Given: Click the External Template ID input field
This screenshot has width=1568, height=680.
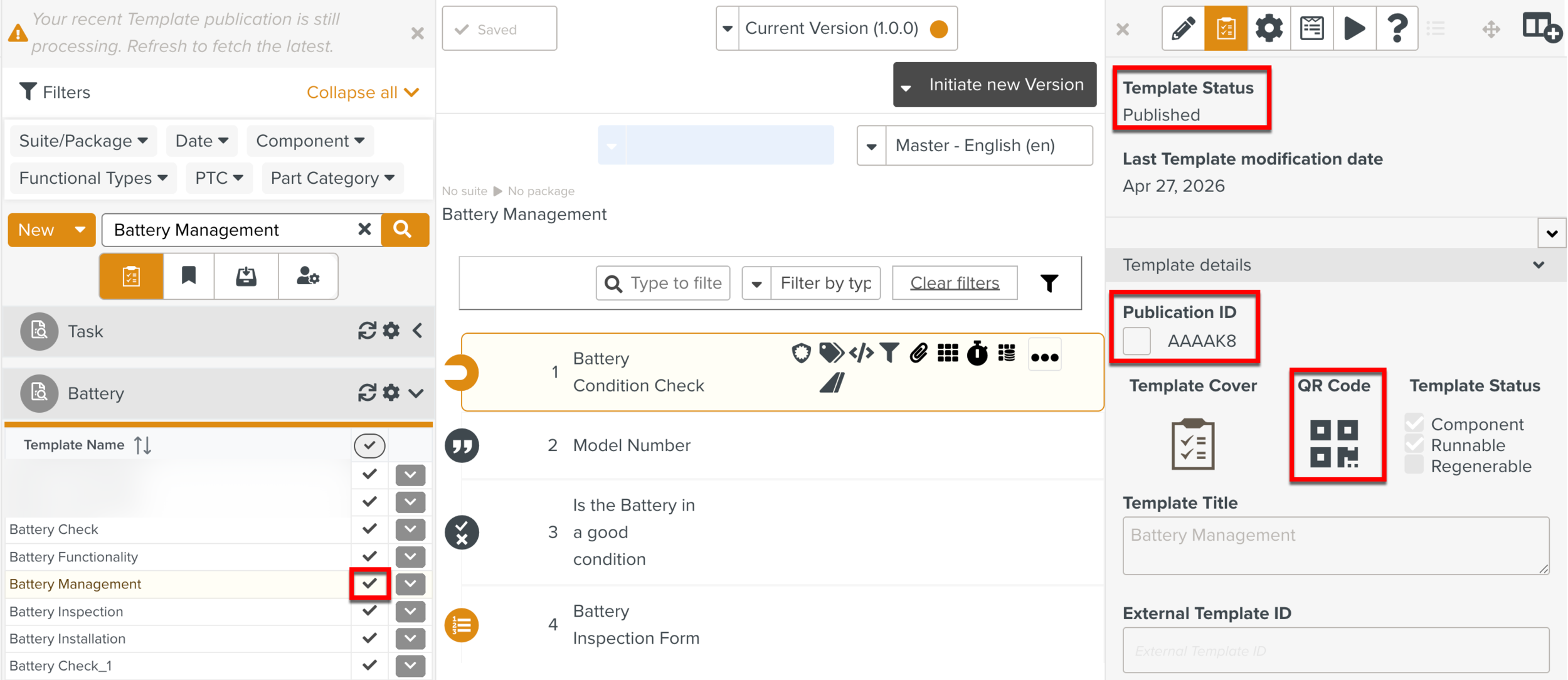Looking at the screenshot, I should click(1335, 651).
